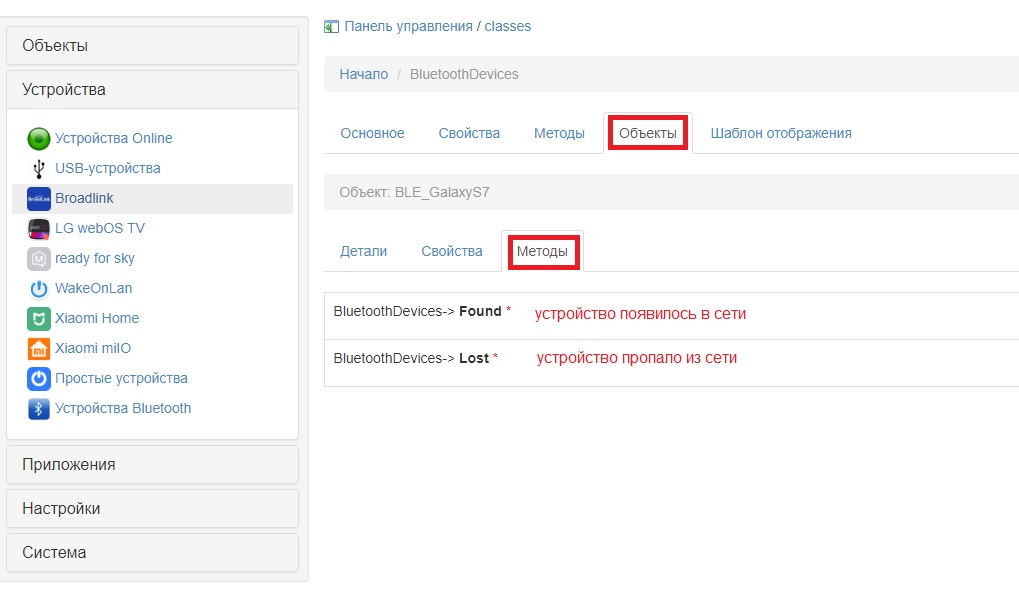Click the Начало breadcrumb entry
This screenshot has height=616, width=1019.
pos(362,74)
